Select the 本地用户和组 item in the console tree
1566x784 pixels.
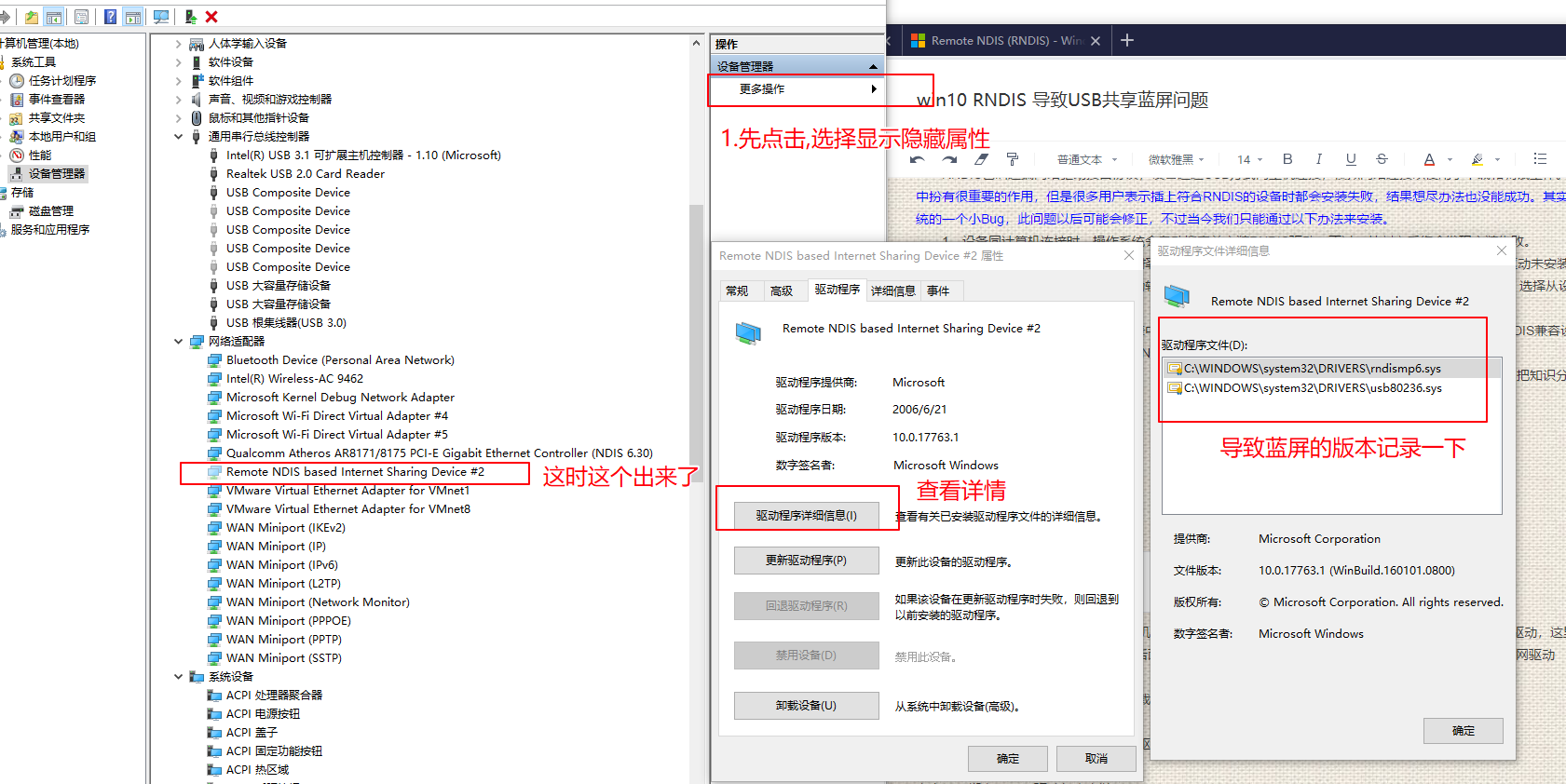coord(62,137)
